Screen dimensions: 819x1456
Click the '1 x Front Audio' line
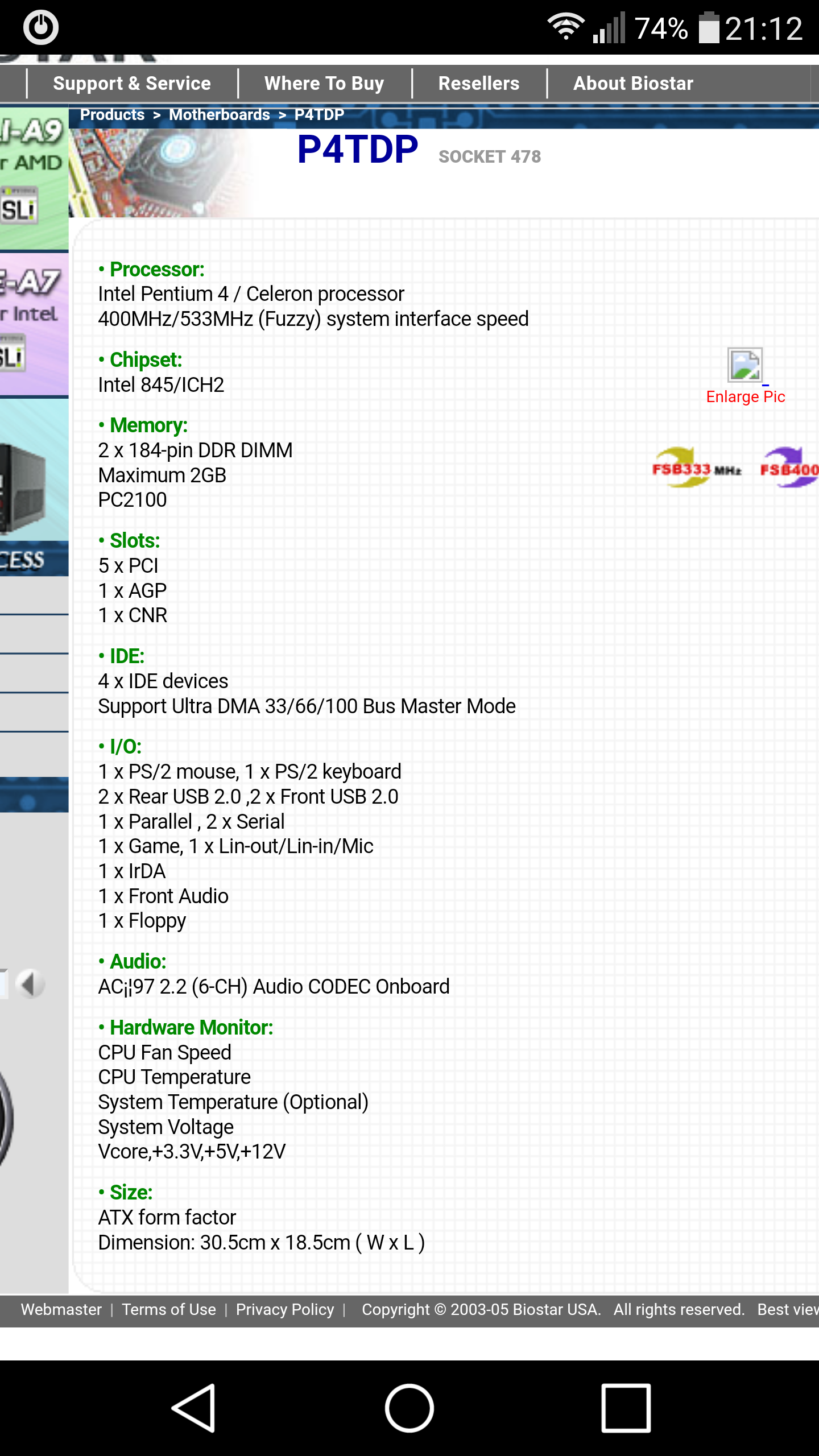pyautogui.click(x=163, y=896)
